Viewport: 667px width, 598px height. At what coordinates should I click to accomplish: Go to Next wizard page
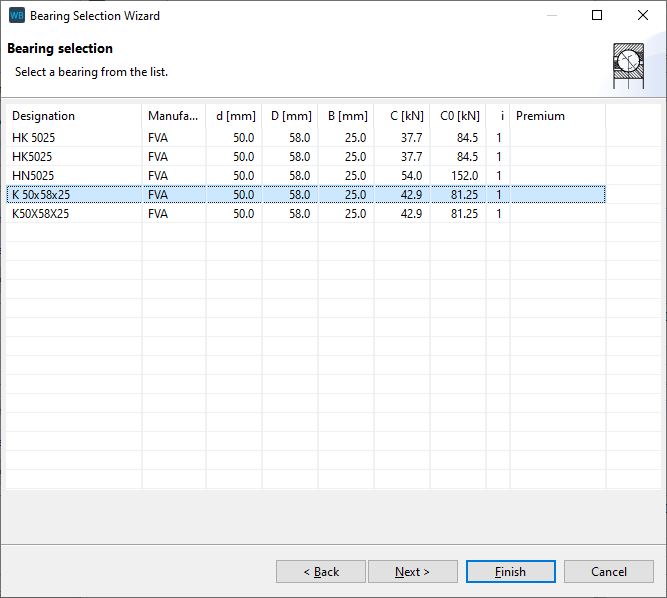coord(412,571)
